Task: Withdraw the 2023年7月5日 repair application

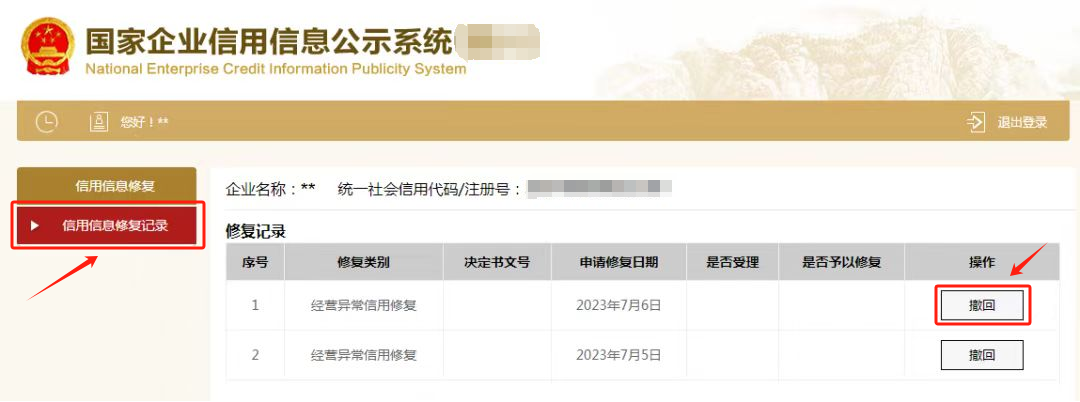Action: click(x=982, y=355)
